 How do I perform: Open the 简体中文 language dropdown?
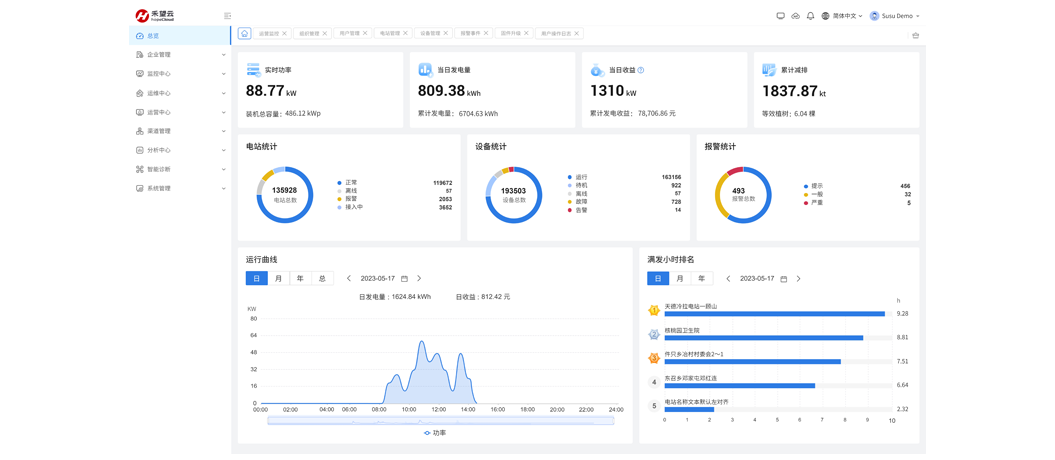pyautogui.click(x=842, y=16)
